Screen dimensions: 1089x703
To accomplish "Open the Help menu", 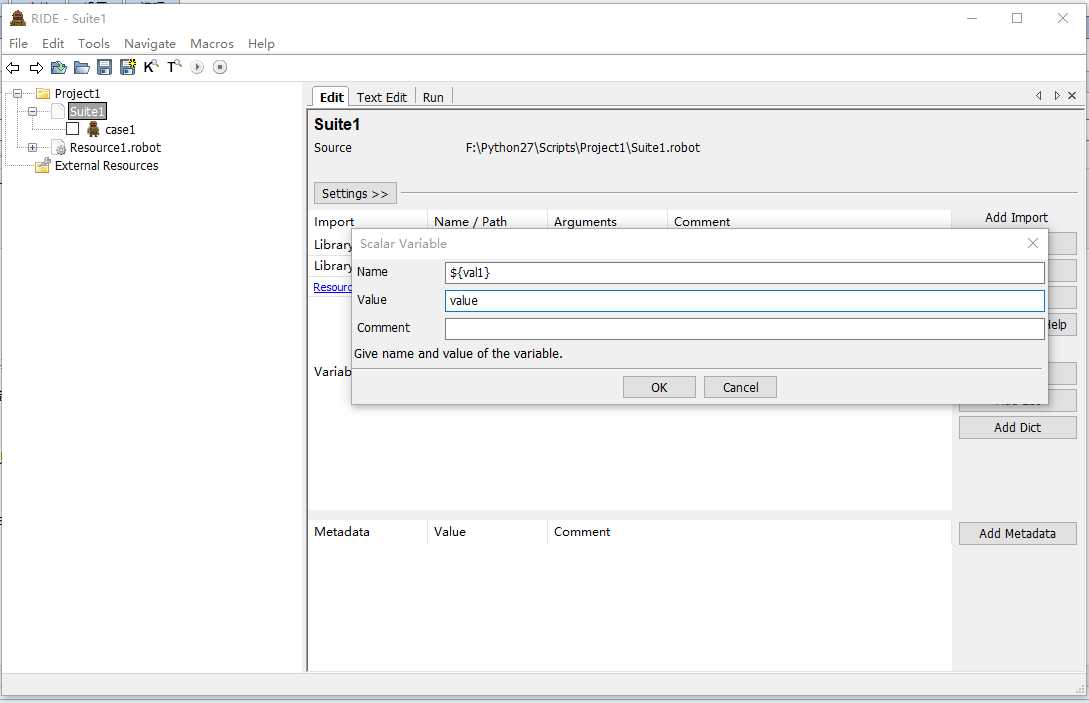I will (x=261, y=43).
